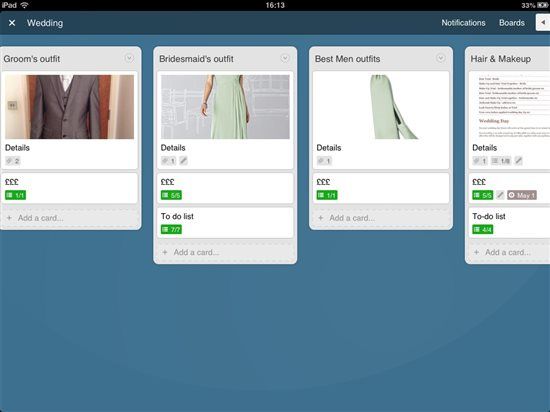This screenshot has height=412, width=550.
Task: Click the attachment badge on Best Men Details card
Action: [x=324, y=161]
